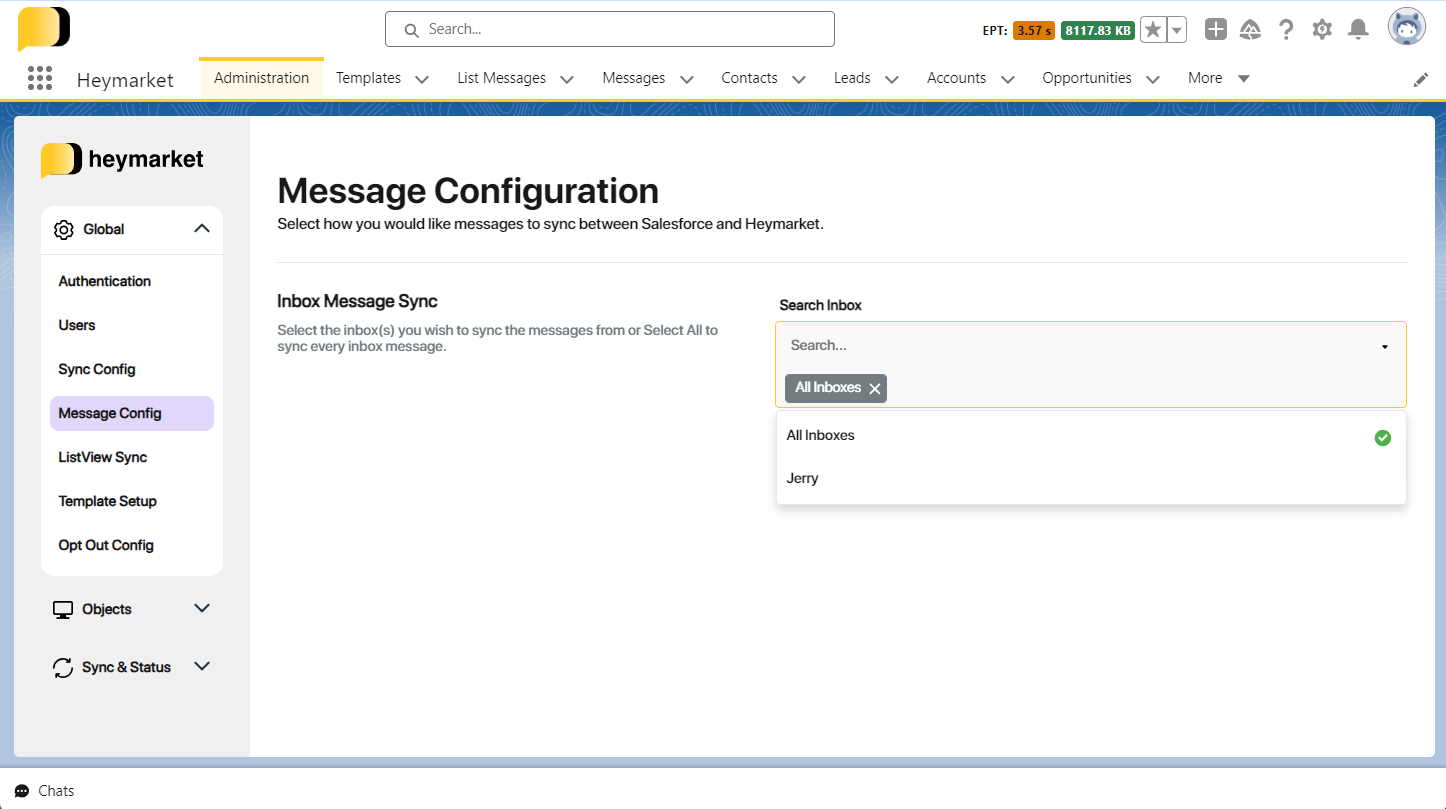Open the notifications bell icon
The height and width of the screenshot is (809, 1446).
tap(1358, 30)
